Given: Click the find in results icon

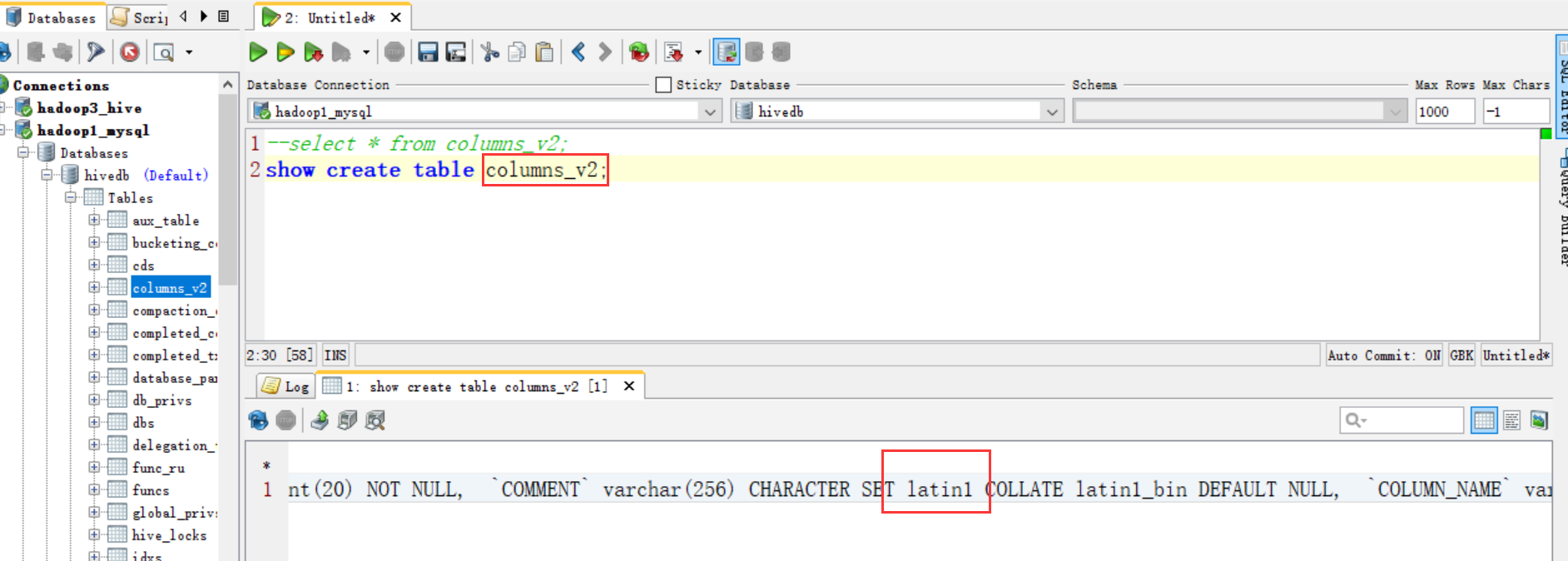Looking at the screenshot, I should pos(375,420).
